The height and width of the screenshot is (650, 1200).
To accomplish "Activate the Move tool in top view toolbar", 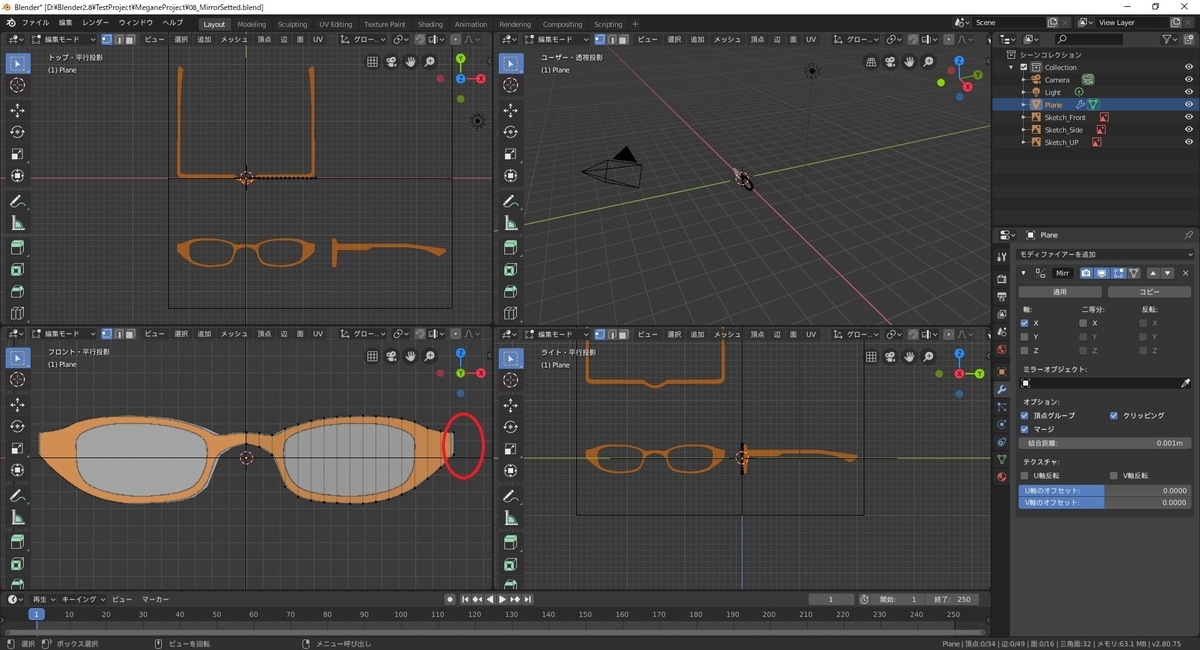I will point(18,110).
